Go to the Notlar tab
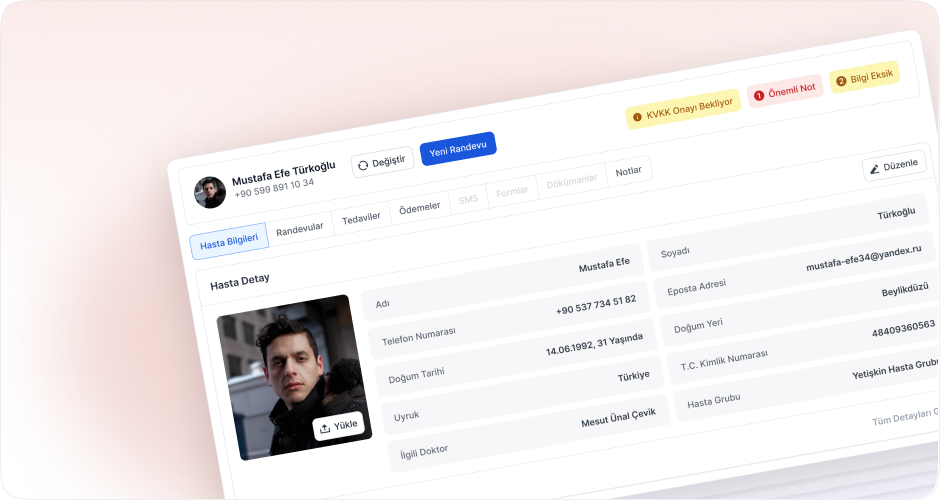 click(628, 171)
